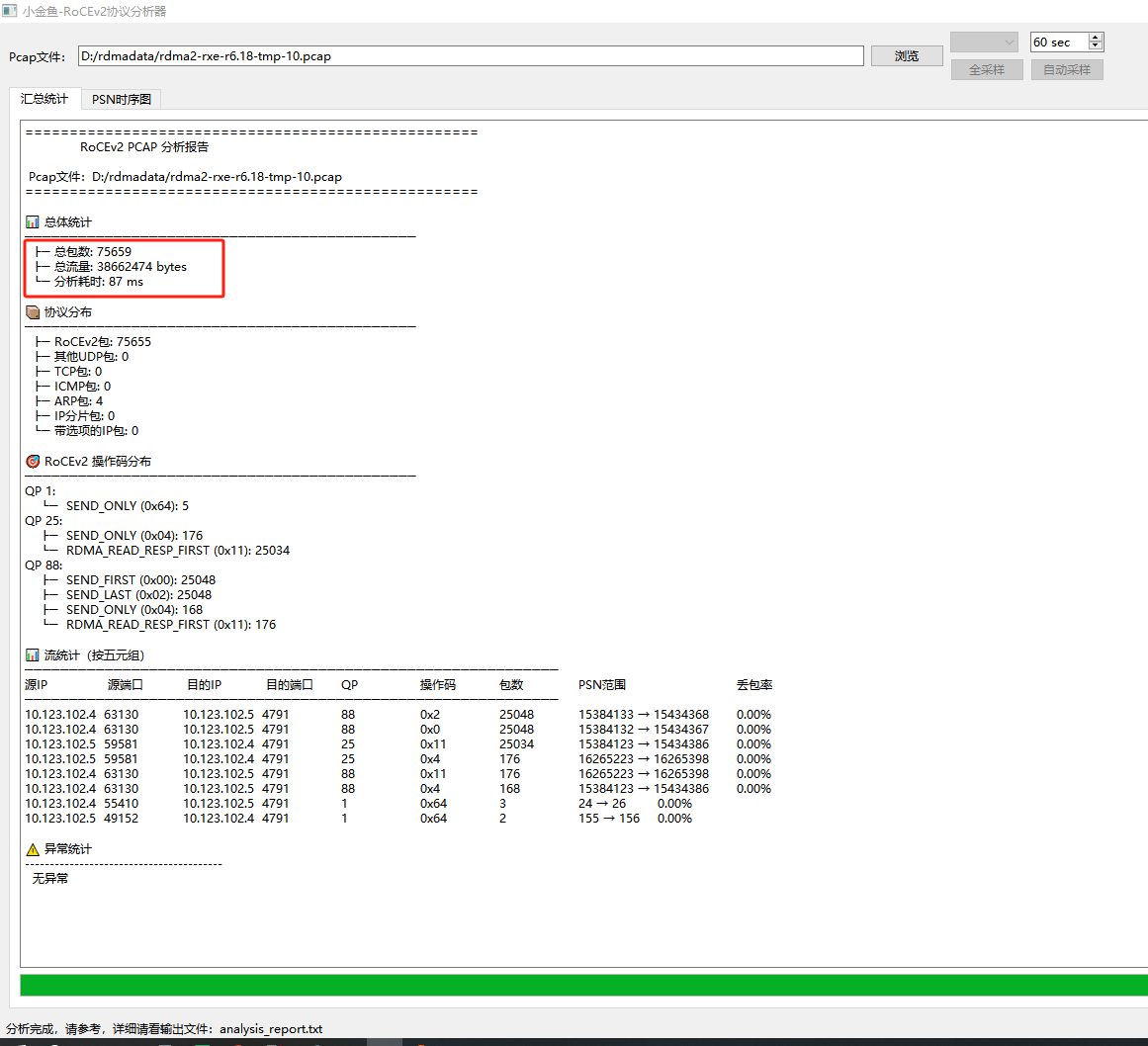1148x1046 pixels.
Task: Switch to the PSN时序图 tab
Action: [x=122, y=99]
